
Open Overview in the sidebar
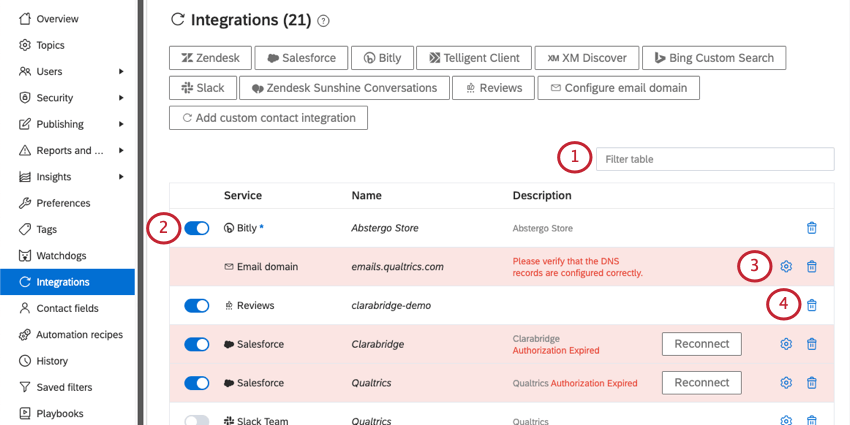pos(57,19)
